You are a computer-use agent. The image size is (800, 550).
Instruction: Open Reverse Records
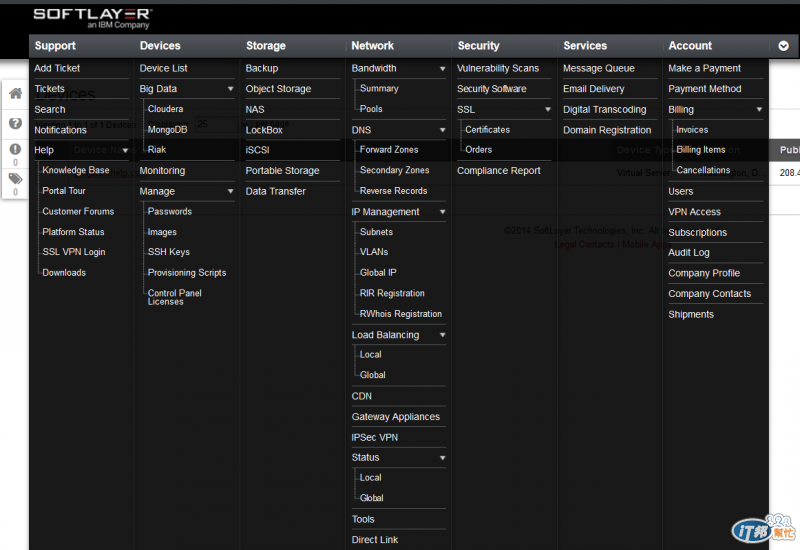pos(393,191)
